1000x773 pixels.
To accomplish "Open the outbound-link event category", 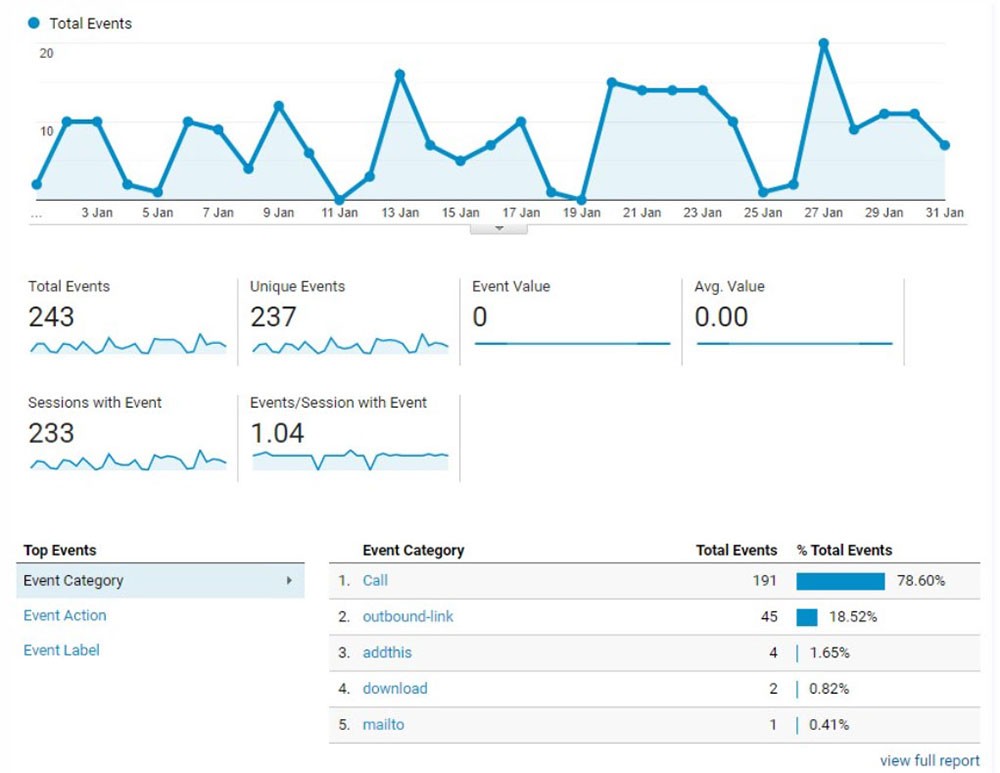I will pos(408,616).
